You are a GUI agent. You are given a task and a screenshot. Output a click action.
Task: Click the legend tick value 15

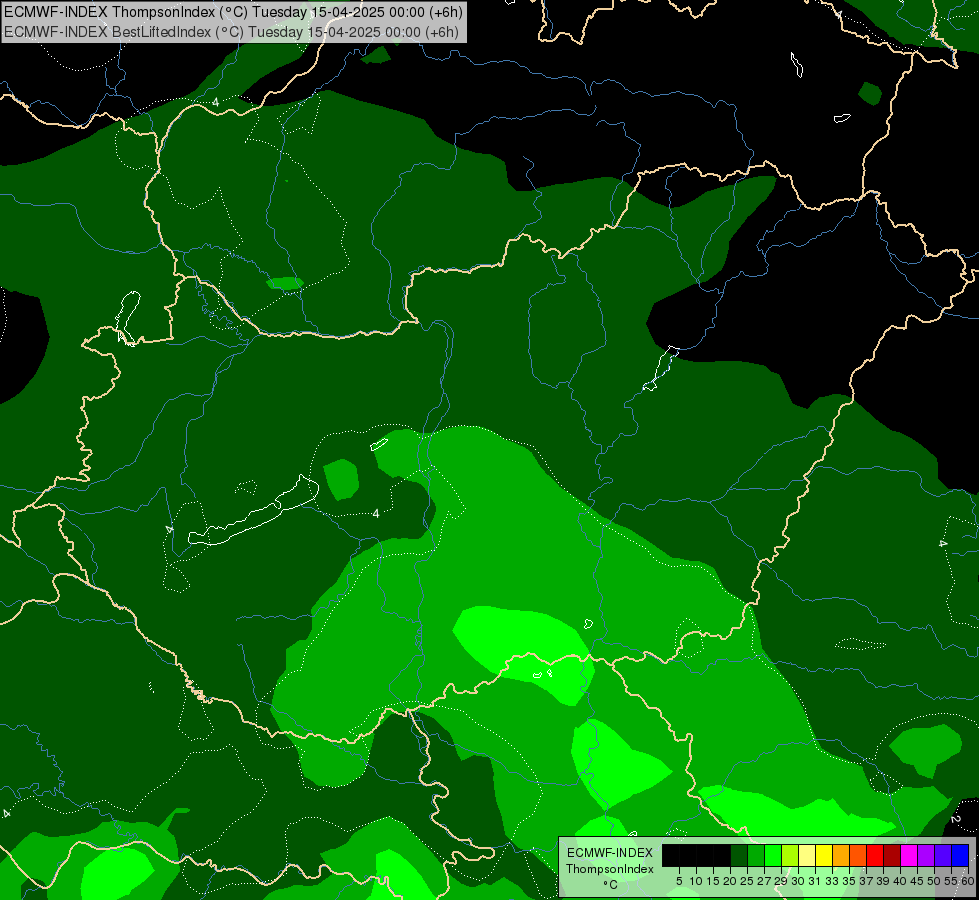pyautogui.click(x=713, y=881)
